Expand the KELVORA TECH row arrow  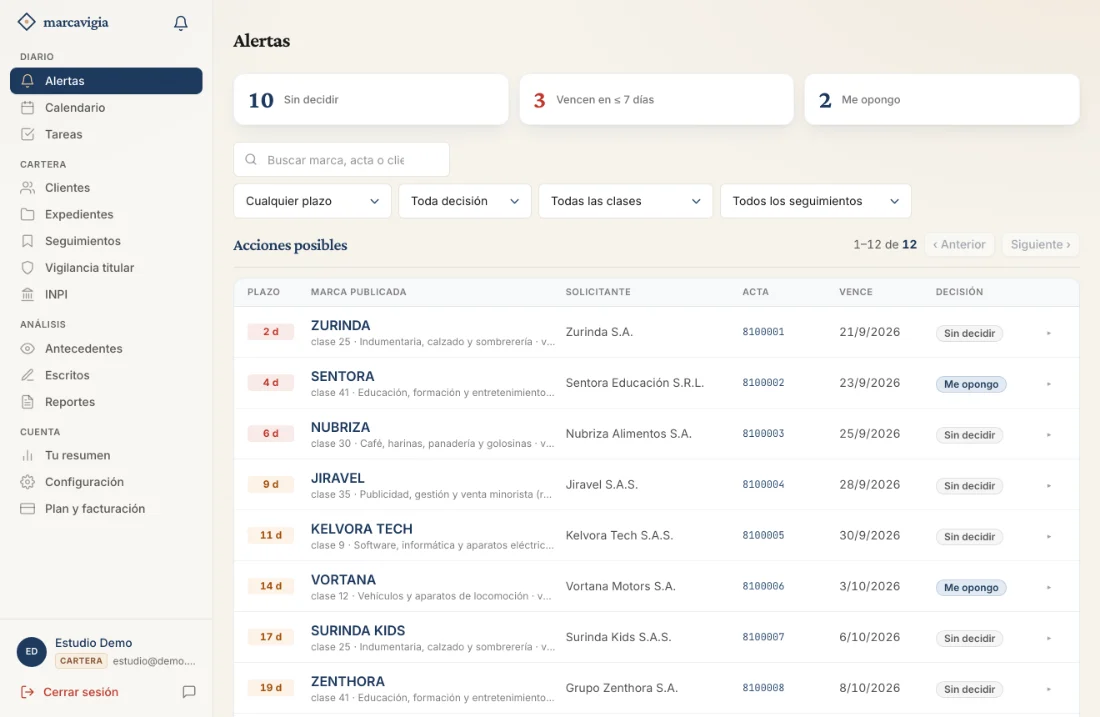[1049, 537]
